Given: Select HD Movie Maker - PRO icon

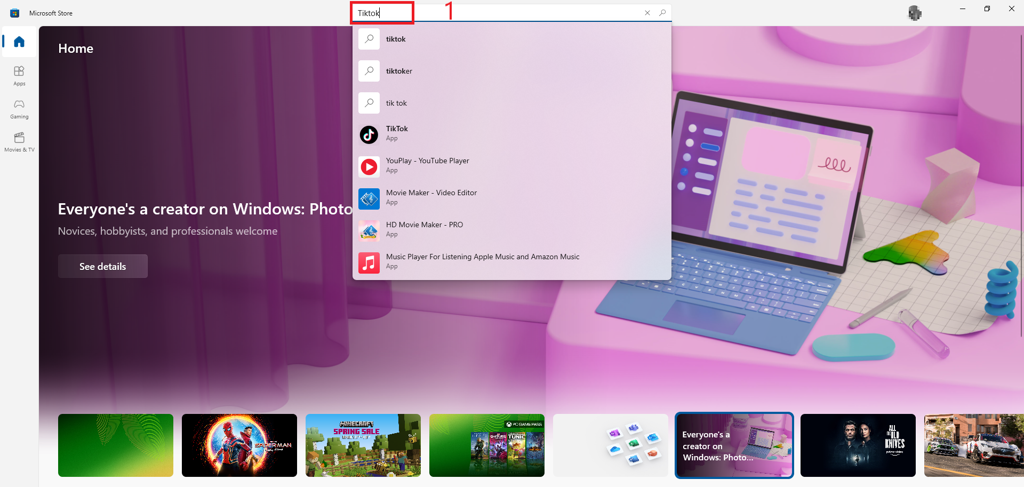Looking at the screenshot, I should click(369, 230).
